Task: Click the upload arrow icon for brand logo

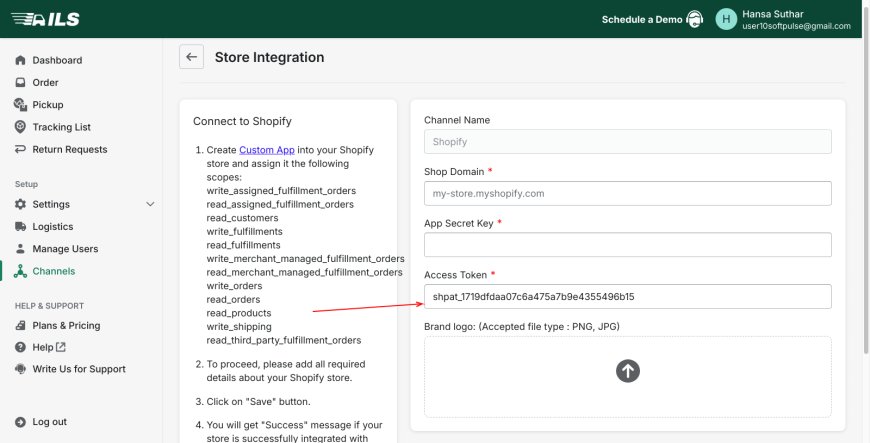Action: coord(628,371)
